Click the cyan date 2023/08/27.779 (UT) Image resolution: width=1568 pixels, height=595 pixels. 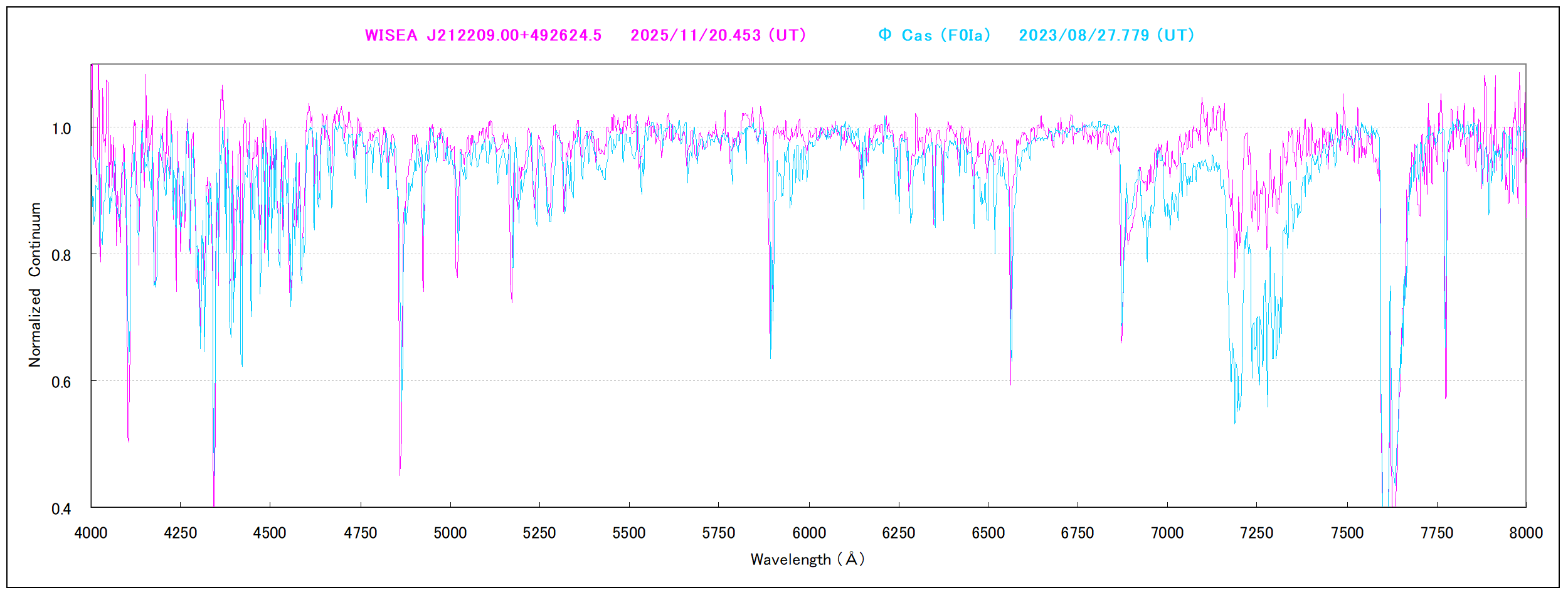pos(1106,35)
